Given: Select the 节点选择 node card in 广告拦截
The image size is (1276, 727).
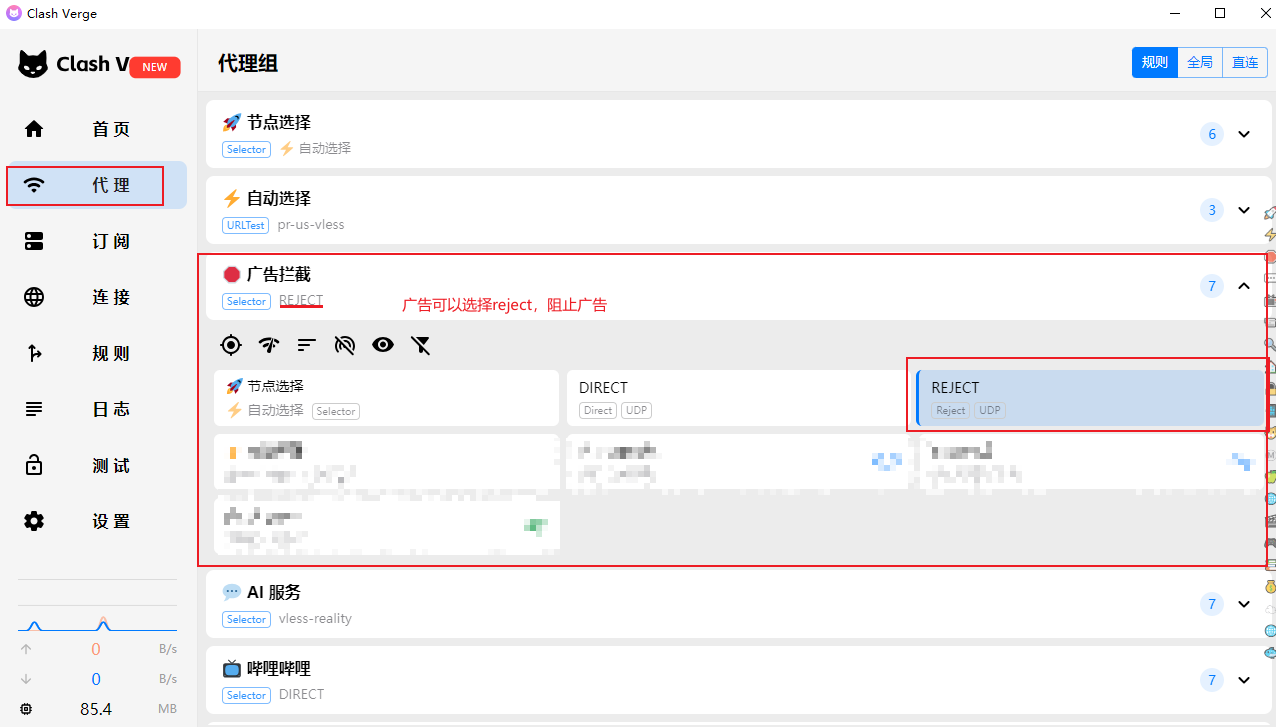Looking at the screenshot, I should coord(386,398).
